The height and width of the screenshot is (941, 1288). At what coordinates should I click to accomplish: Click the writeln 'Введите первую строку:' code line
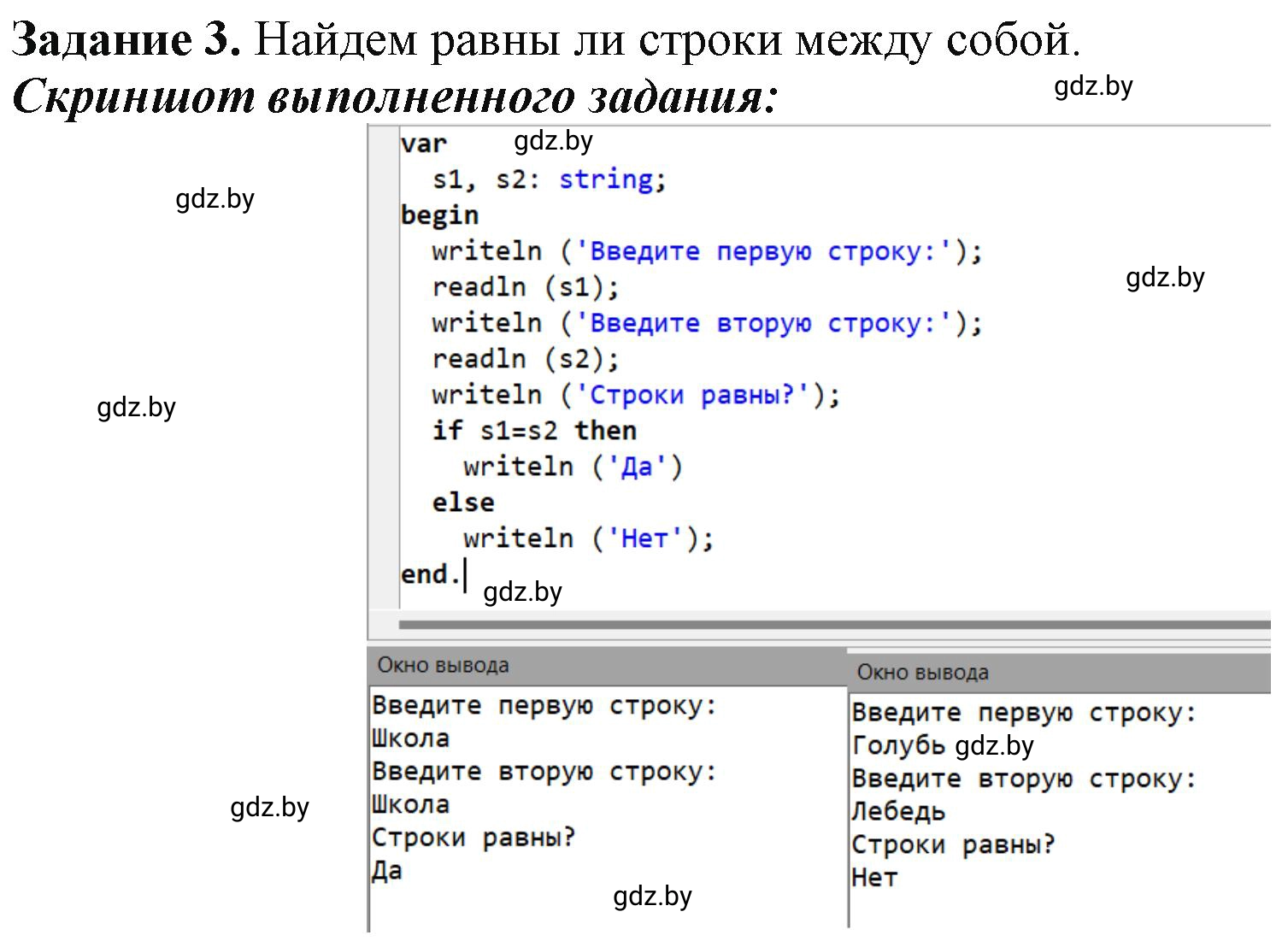click(x=707, y=251)
